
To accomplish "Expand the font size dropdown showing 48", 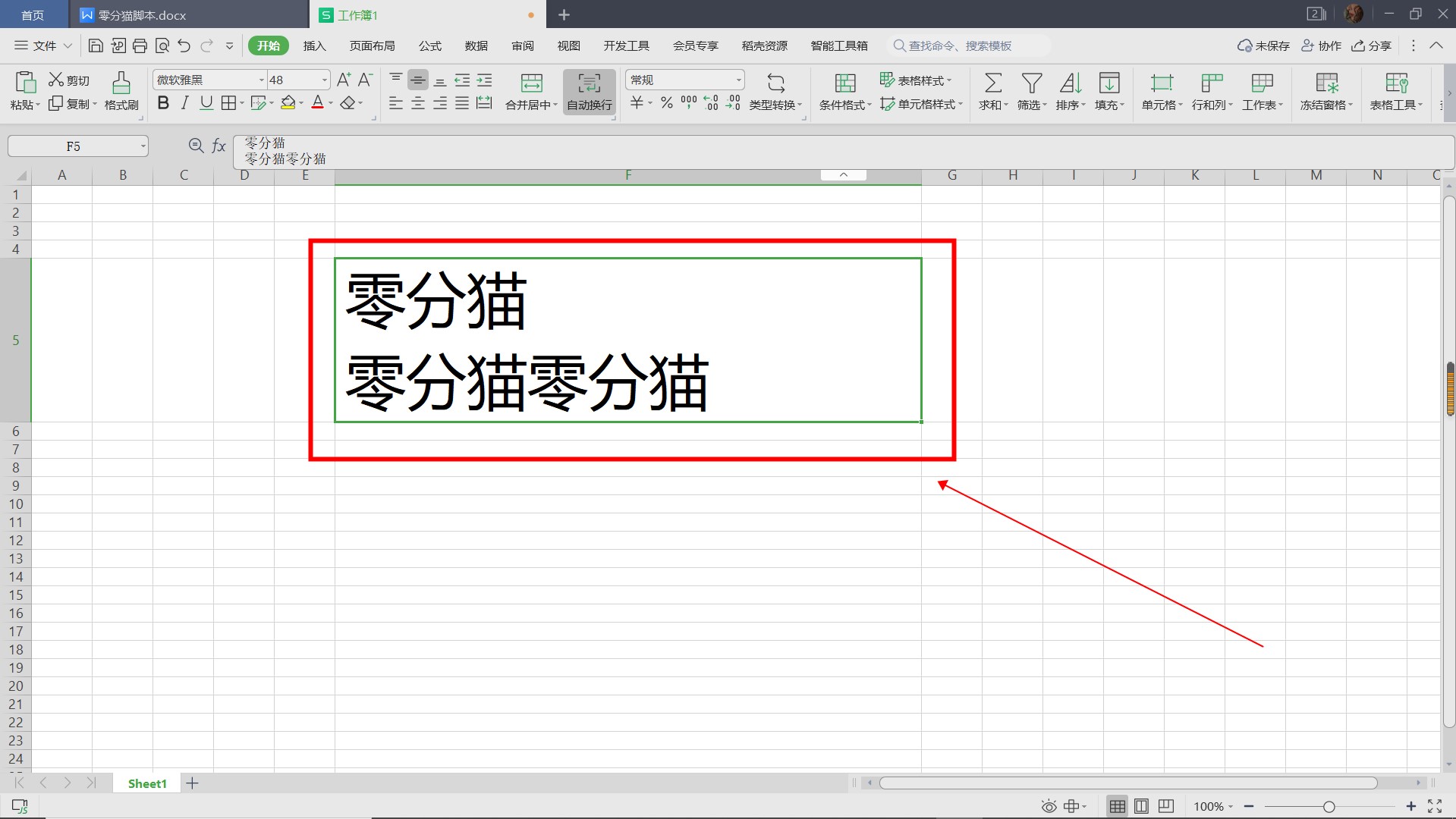I will click(325, 80).
